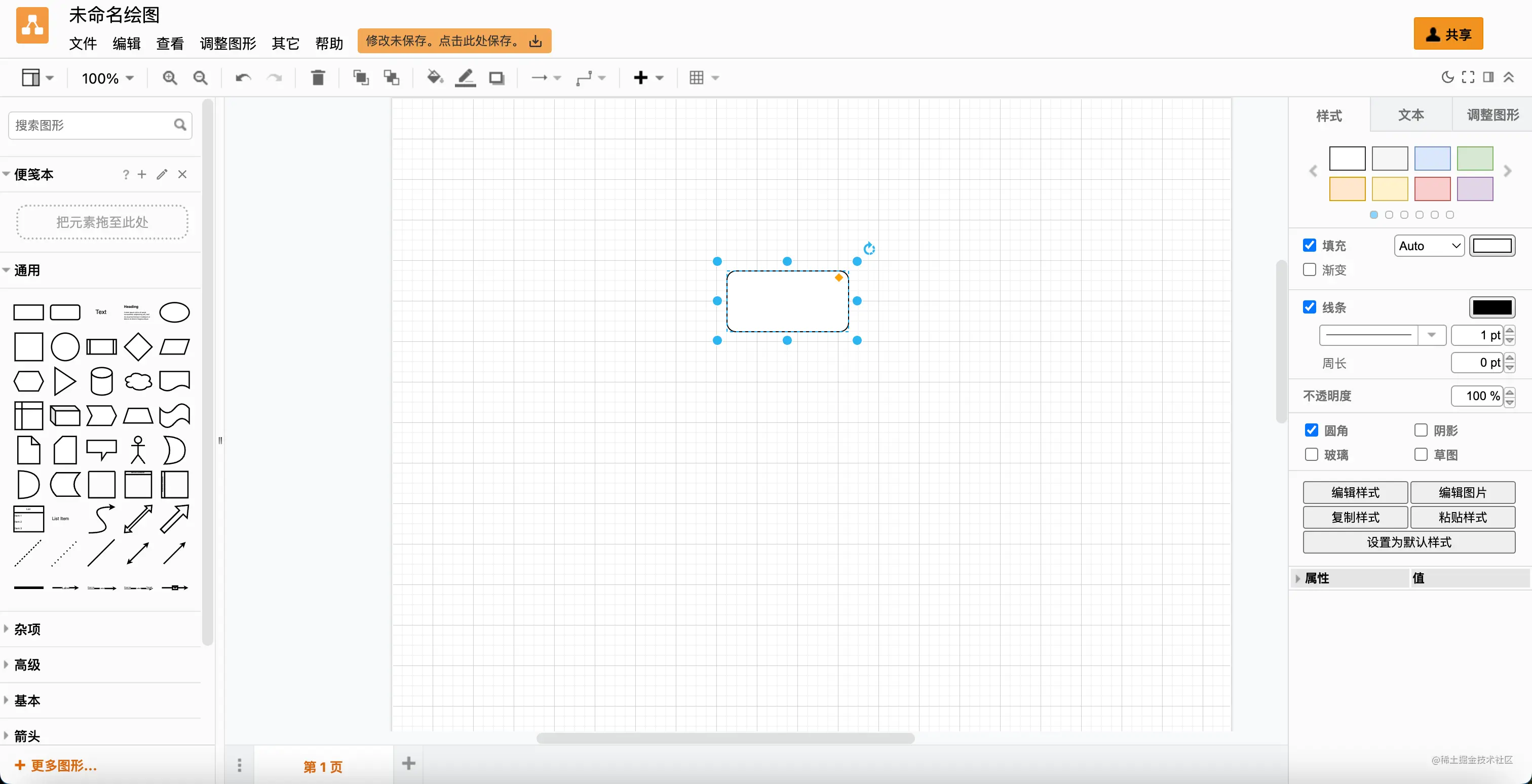Viewport: 1532px width, 784px height.
Task: Open the Auto fill style dropdown
Action: tap(1429, 246)
